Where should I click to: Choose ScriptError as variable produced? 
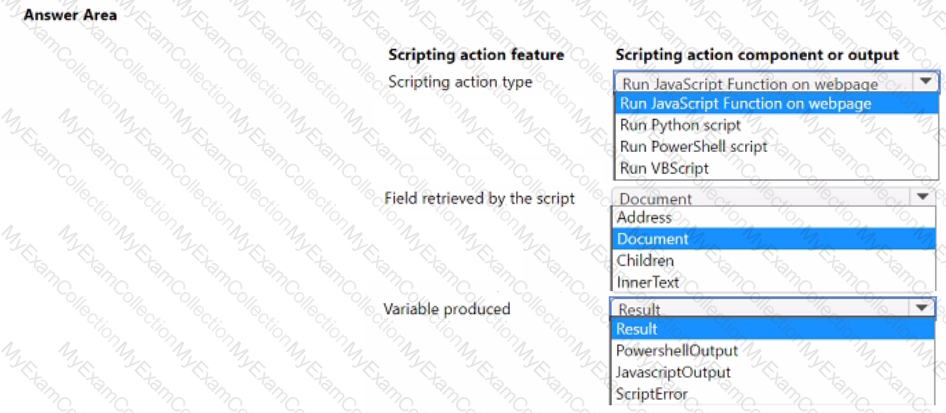[x=650, y=394]
